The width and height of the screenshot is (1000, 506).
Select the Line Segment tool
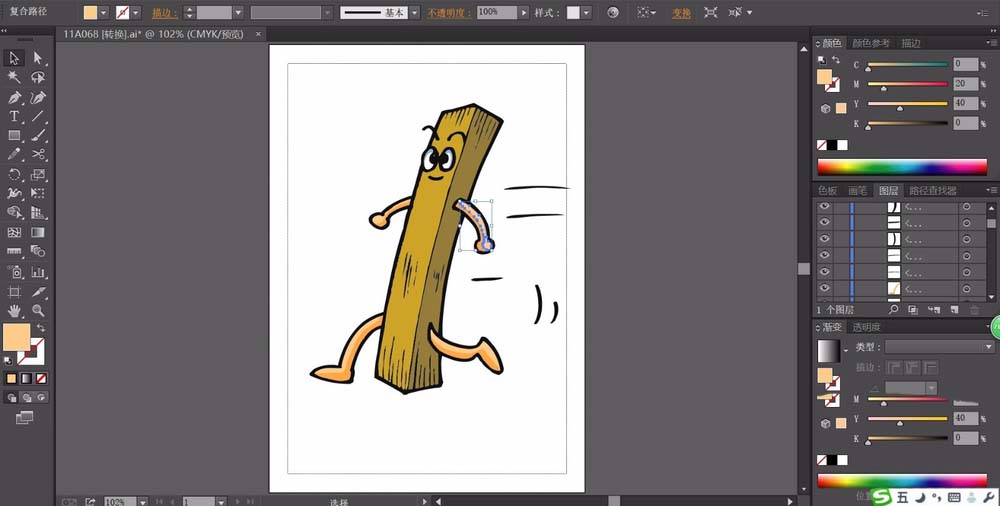pos(38,116)
